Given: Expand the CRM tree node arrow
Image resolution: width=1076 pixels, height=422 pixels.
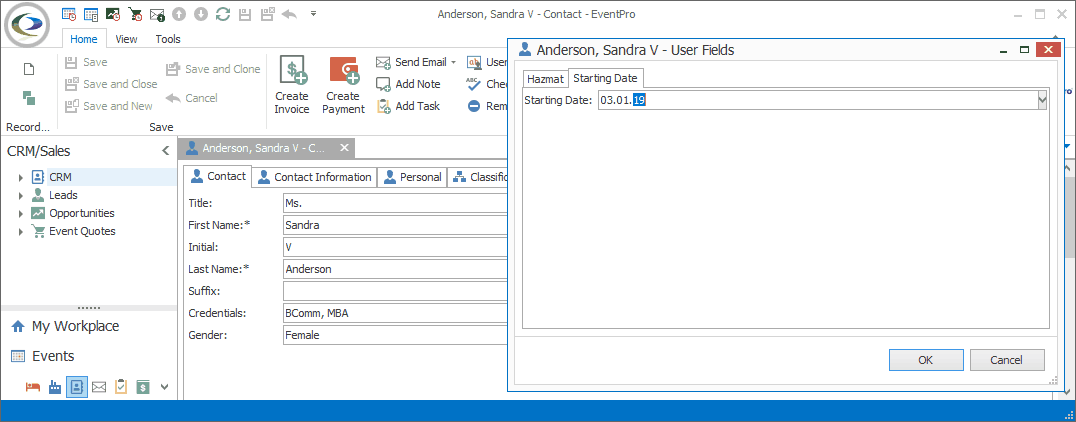Looking at the screenshot, I should (21, 178).
